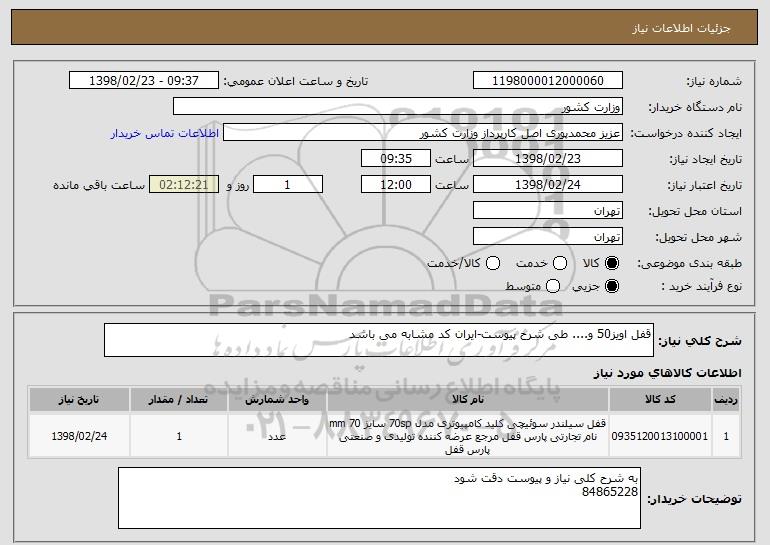Choose the متوسط purchase type radio

(x=553, y=286)
